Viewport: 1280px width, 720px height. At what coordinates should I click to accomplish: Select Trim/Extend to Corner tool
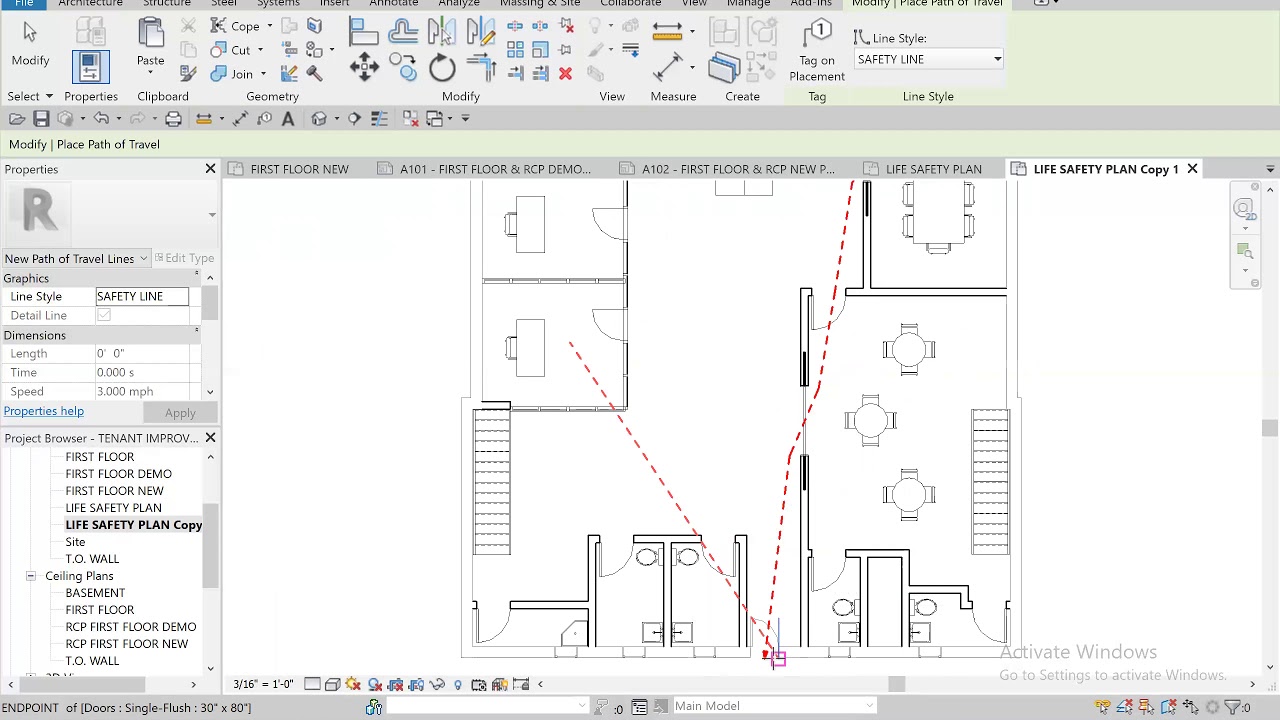coord(481,68)
